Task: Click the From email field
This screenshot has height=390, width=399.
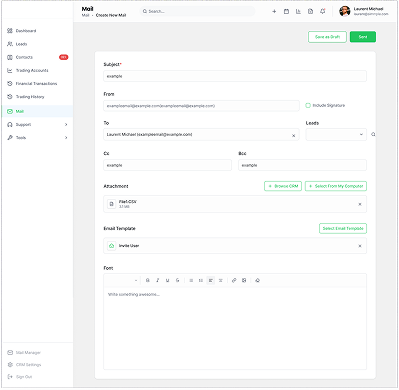Action: tap(201, 106)
